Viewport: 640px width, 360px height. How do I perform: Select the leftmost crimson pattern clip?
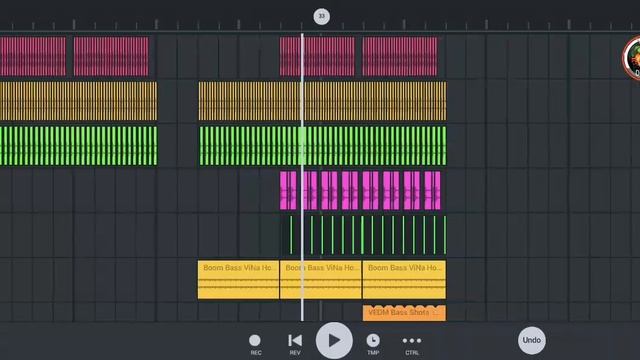(x=33, y=56)
